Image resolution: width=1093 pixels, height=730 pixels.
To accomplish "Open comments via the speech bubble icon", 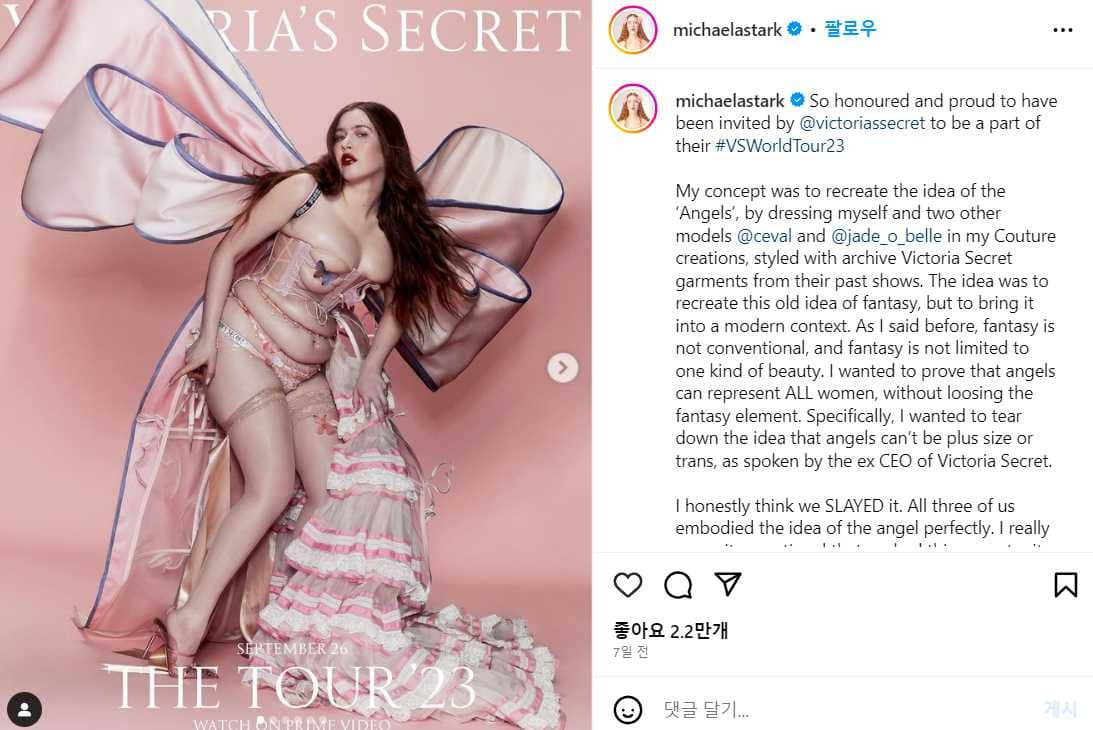I will coord(678,585).
